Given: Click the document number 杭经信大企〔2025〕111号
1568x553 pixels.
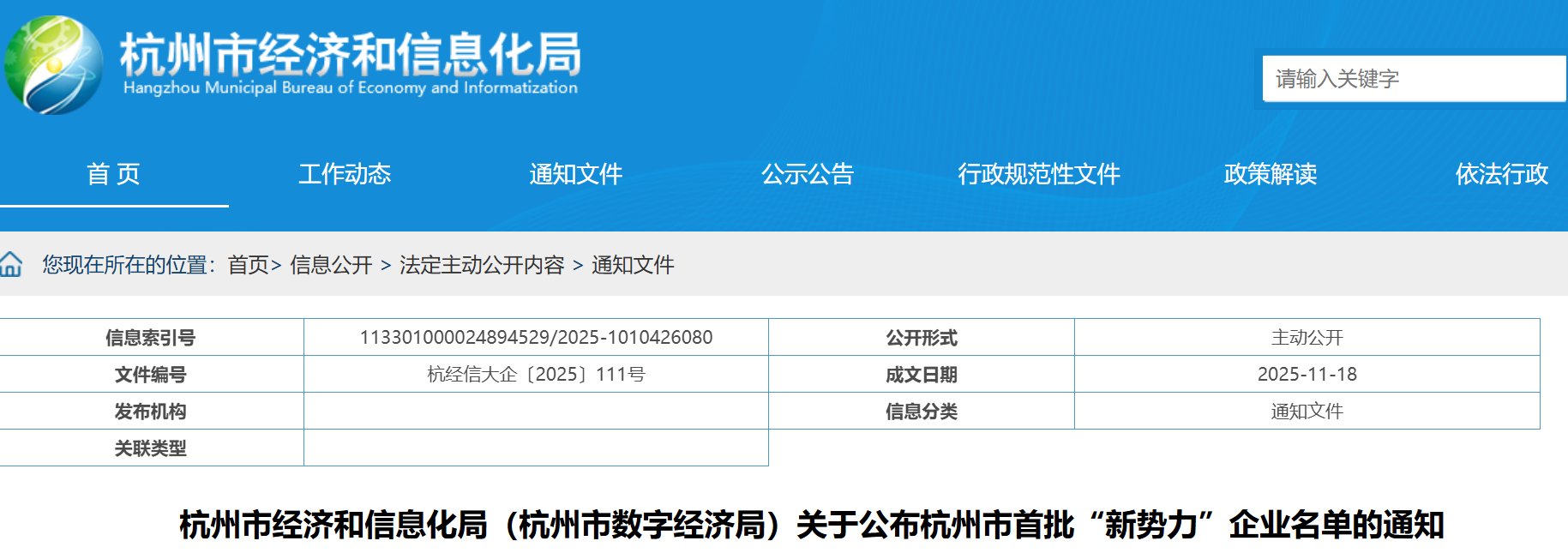Looking at the screenshot, I should click(x=536, y=375).
